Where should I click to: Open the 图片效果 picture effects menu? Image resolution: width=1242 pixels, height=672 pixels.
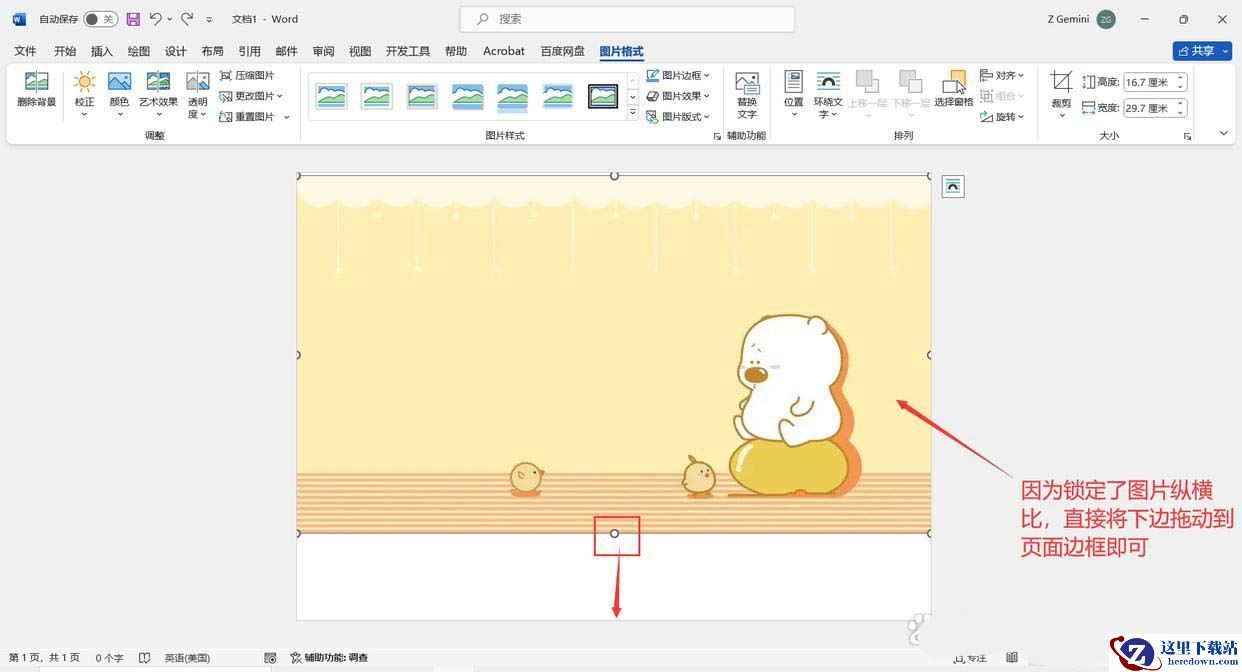point(678,96)
